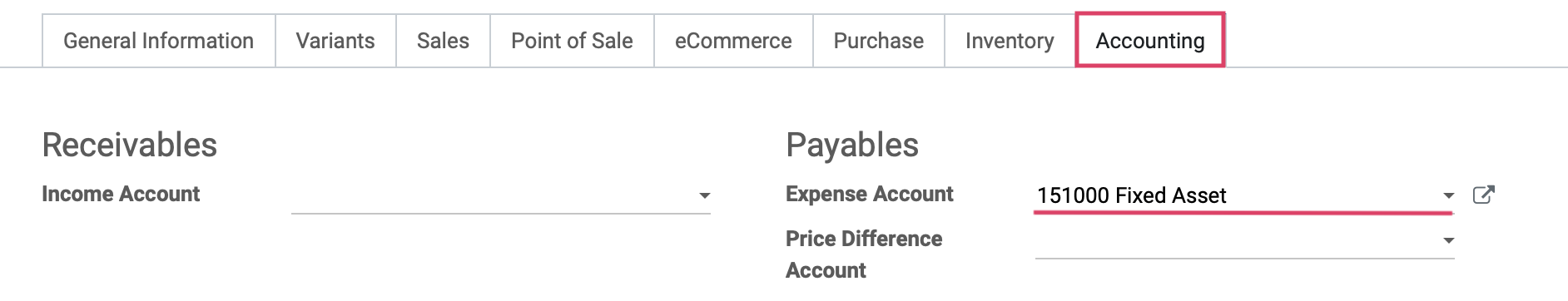Click the Expense Account label

coord(870,194)
